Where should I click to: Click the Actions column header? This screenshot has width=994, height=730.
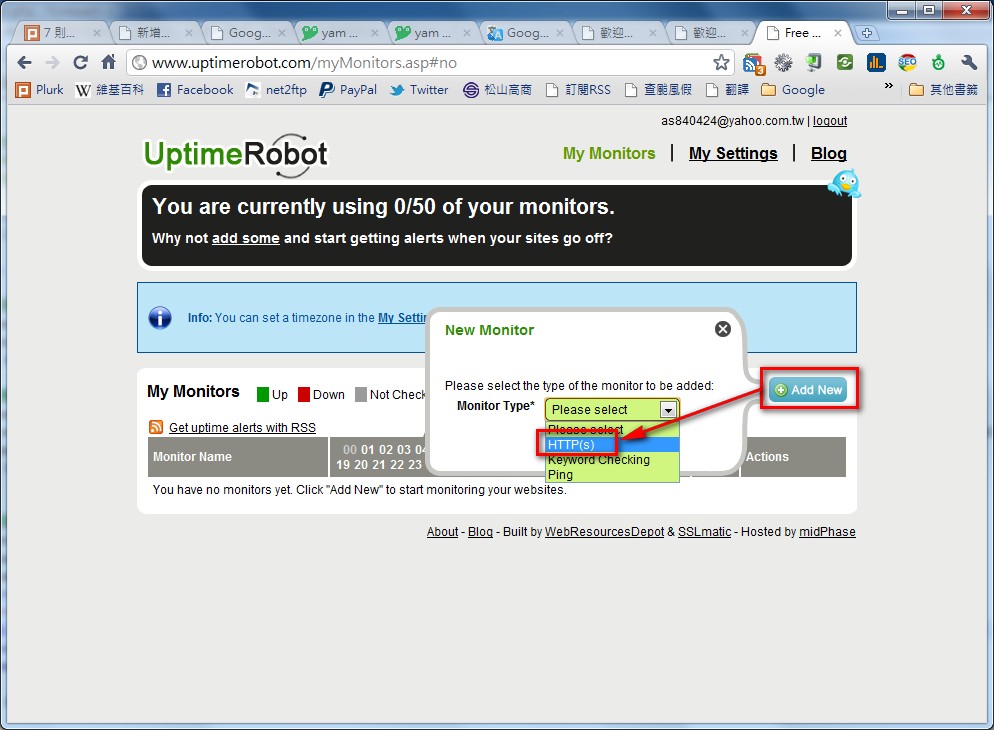point(793,457)
